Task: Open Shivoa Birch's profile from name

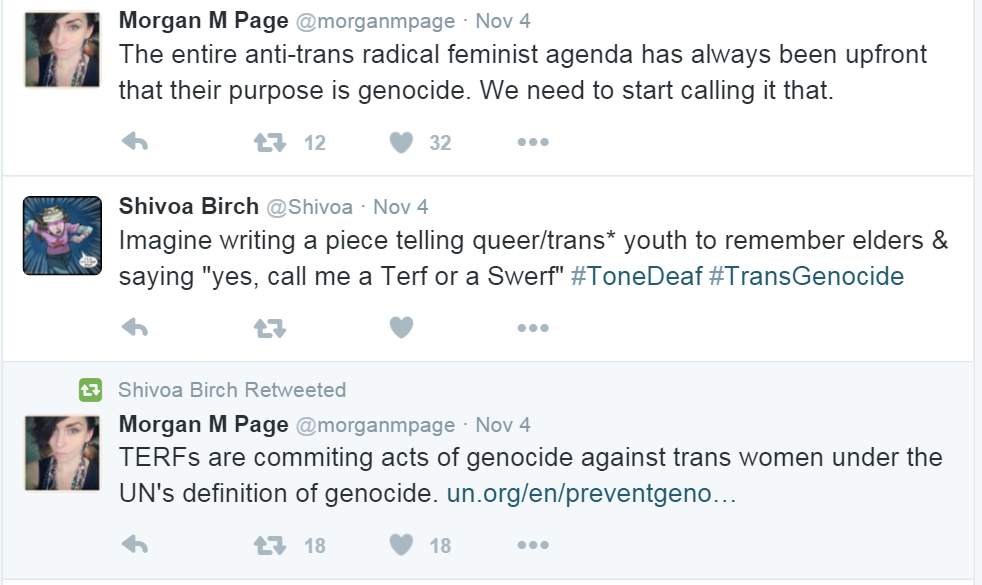Action: [187, 206]
